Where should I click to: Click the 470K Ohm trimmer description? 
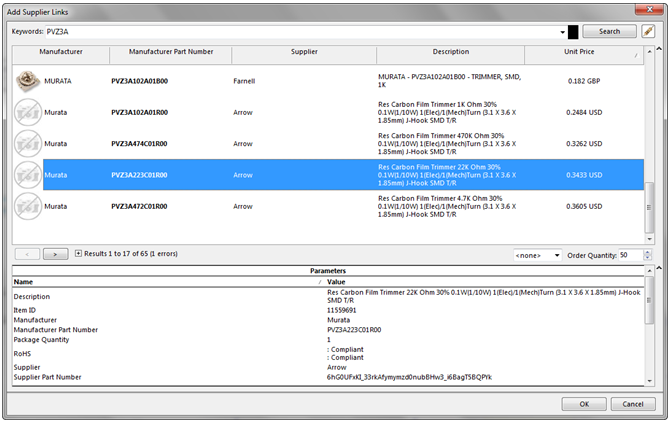click(x=447, y=144)
